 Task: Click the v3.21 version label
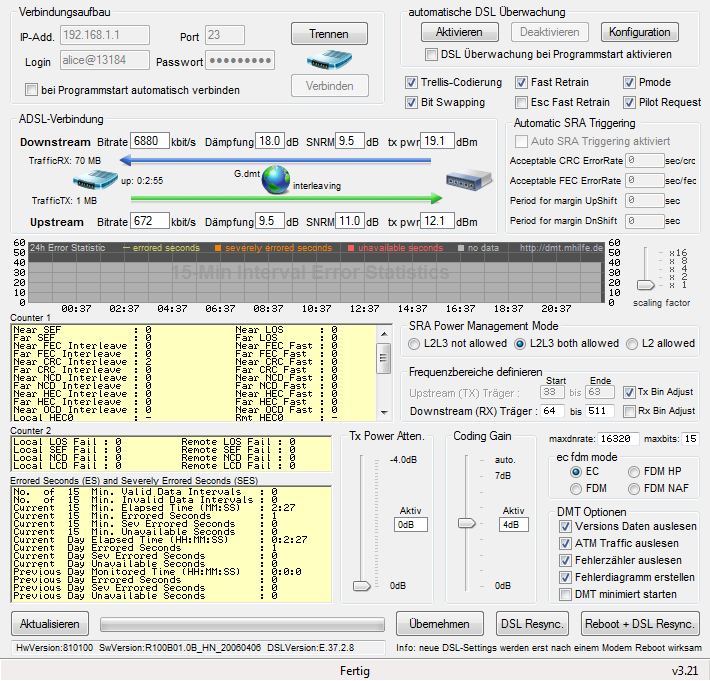685,671
